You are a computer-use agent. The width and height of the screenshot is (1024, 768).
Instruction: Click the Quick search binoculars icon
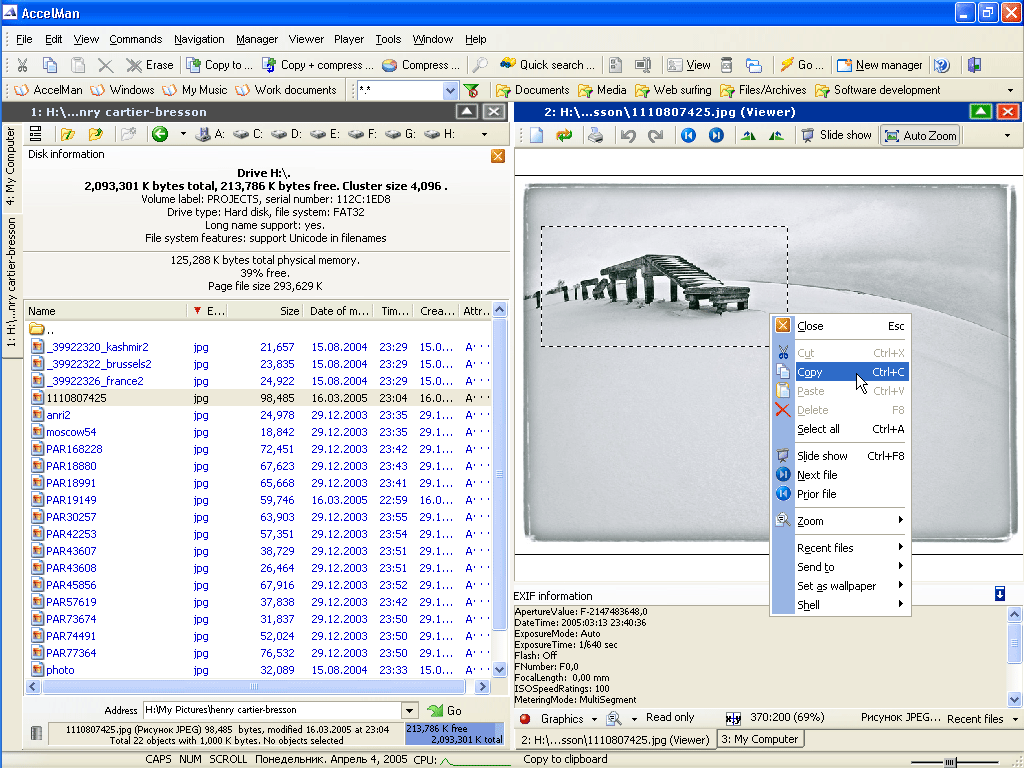508,65
